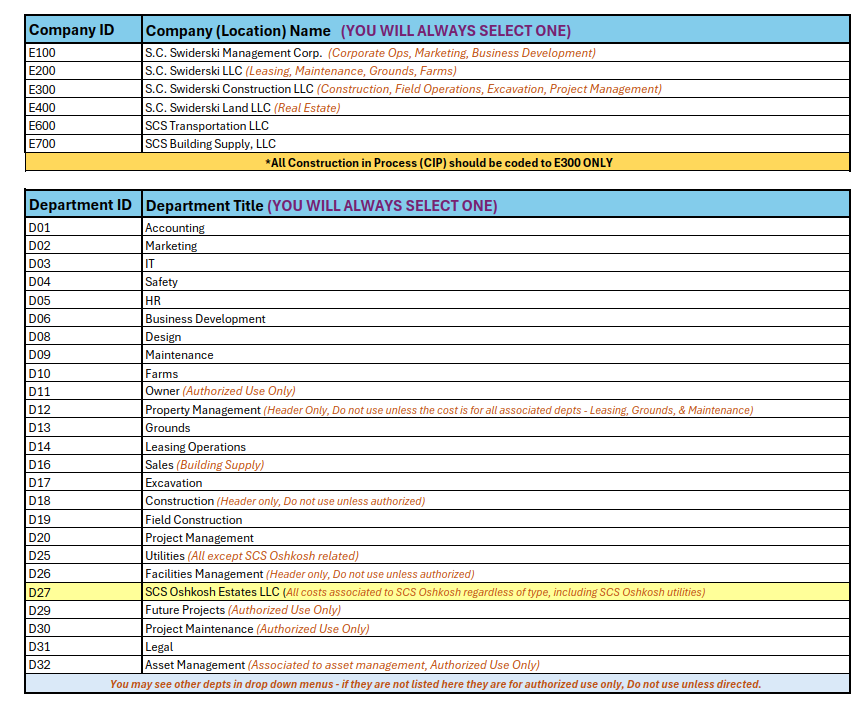858x709 pixels.
Task: Click the Department ID header cell
Action: tap(83, 205)
